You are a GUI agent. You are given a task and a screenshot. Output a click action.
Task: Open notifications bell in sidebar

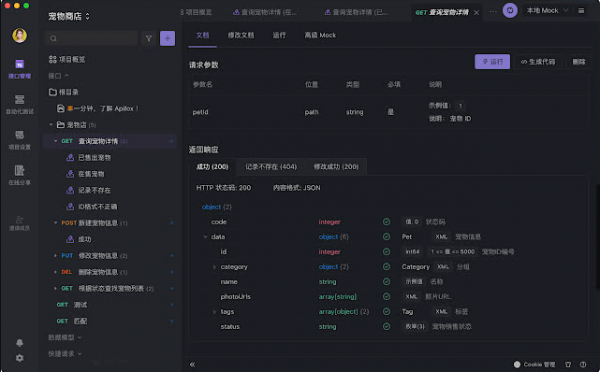(20, 343)
